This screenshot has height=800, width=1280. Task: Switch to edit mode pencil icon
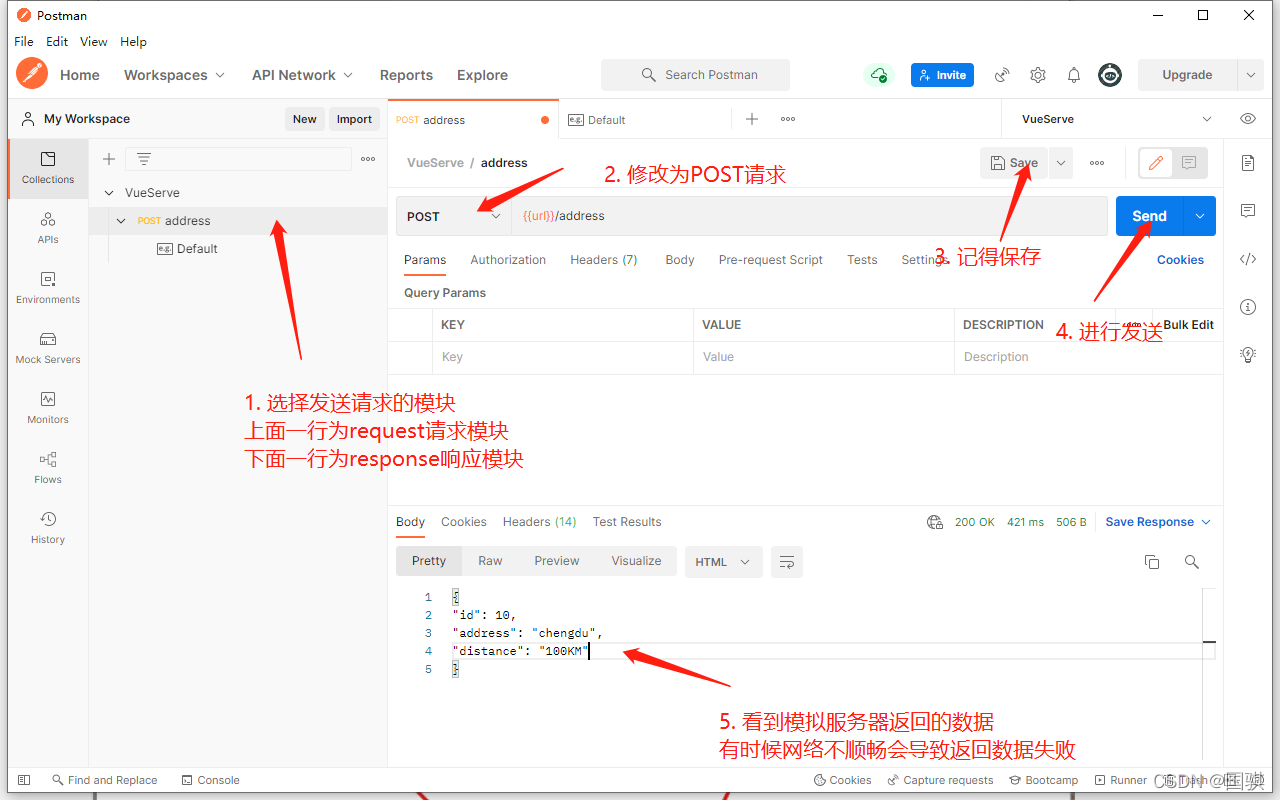[1156, 163]
